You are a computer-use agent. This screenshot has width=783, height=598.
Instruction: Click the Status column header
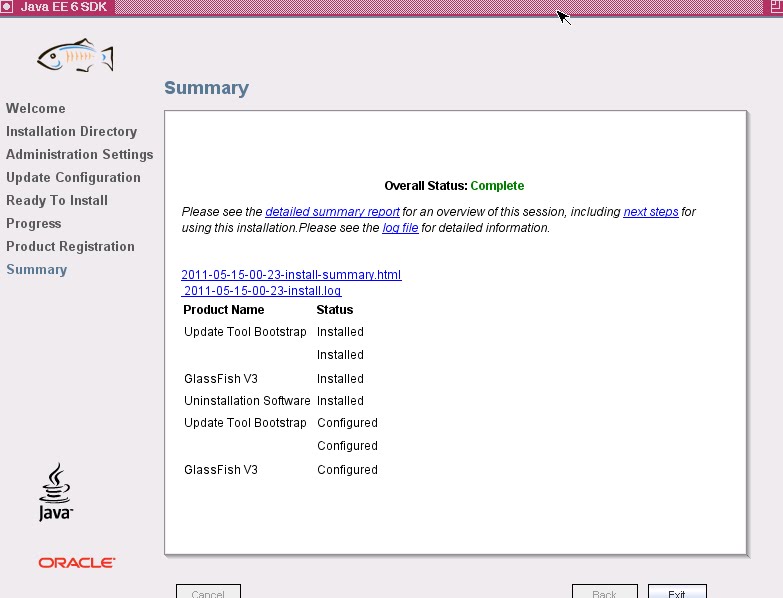pos(335,309)
